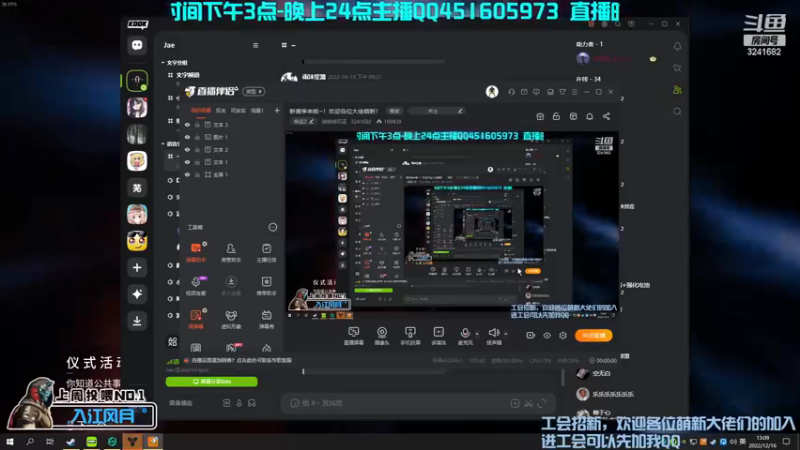Click the bell icon above the stream preview
Screen dimensions: 800x450
589,116
